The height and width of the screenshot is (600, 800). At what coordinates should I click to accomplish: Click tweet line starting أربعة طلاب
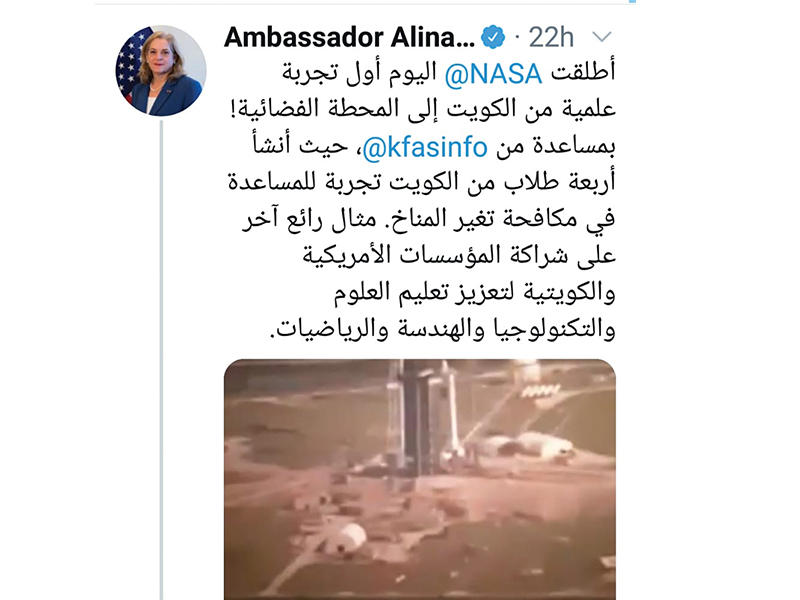pyautogui.click(x=421, y=182)
